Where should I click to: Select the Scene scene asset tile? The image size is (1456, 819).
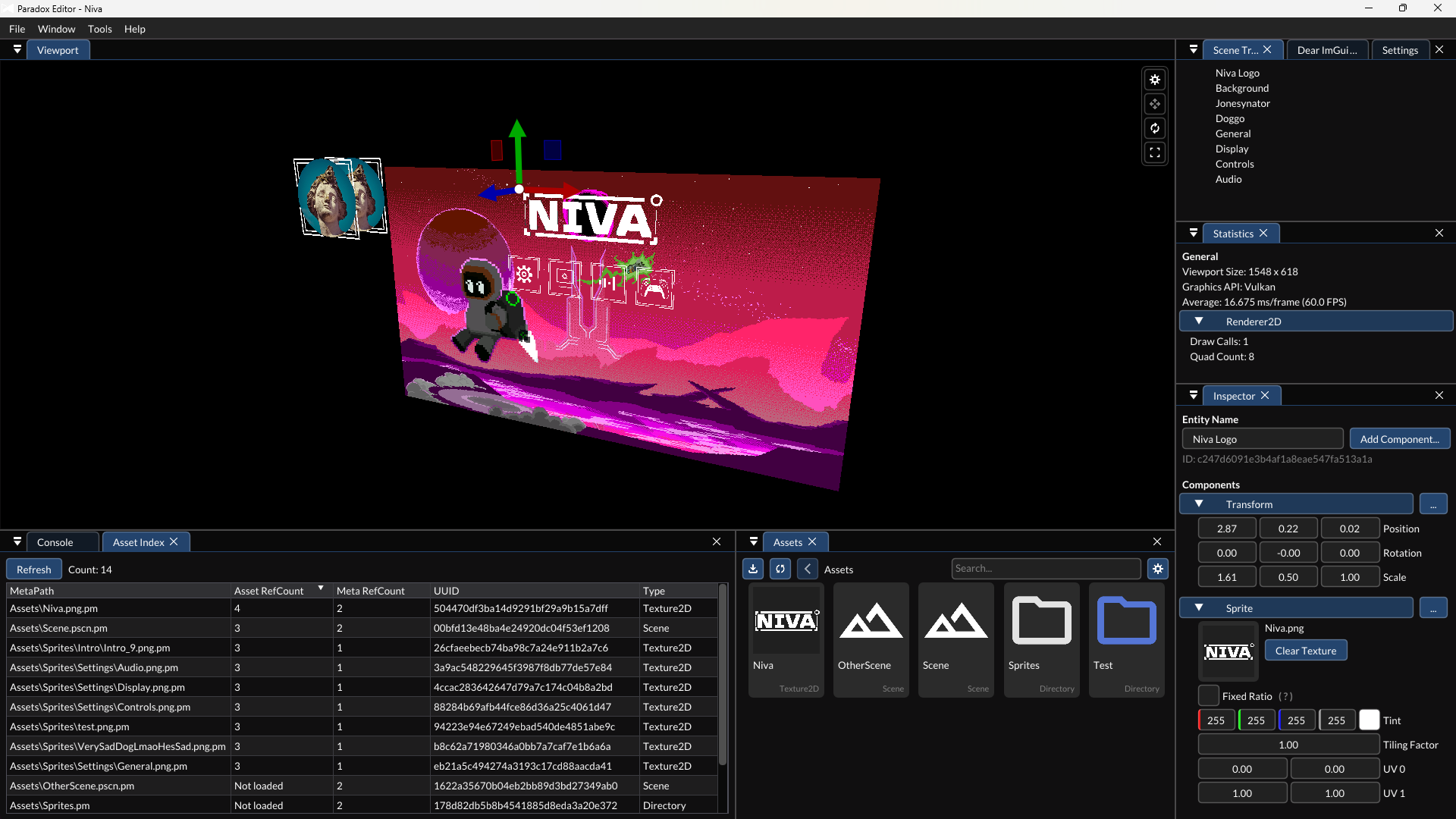tap(956, 639)
